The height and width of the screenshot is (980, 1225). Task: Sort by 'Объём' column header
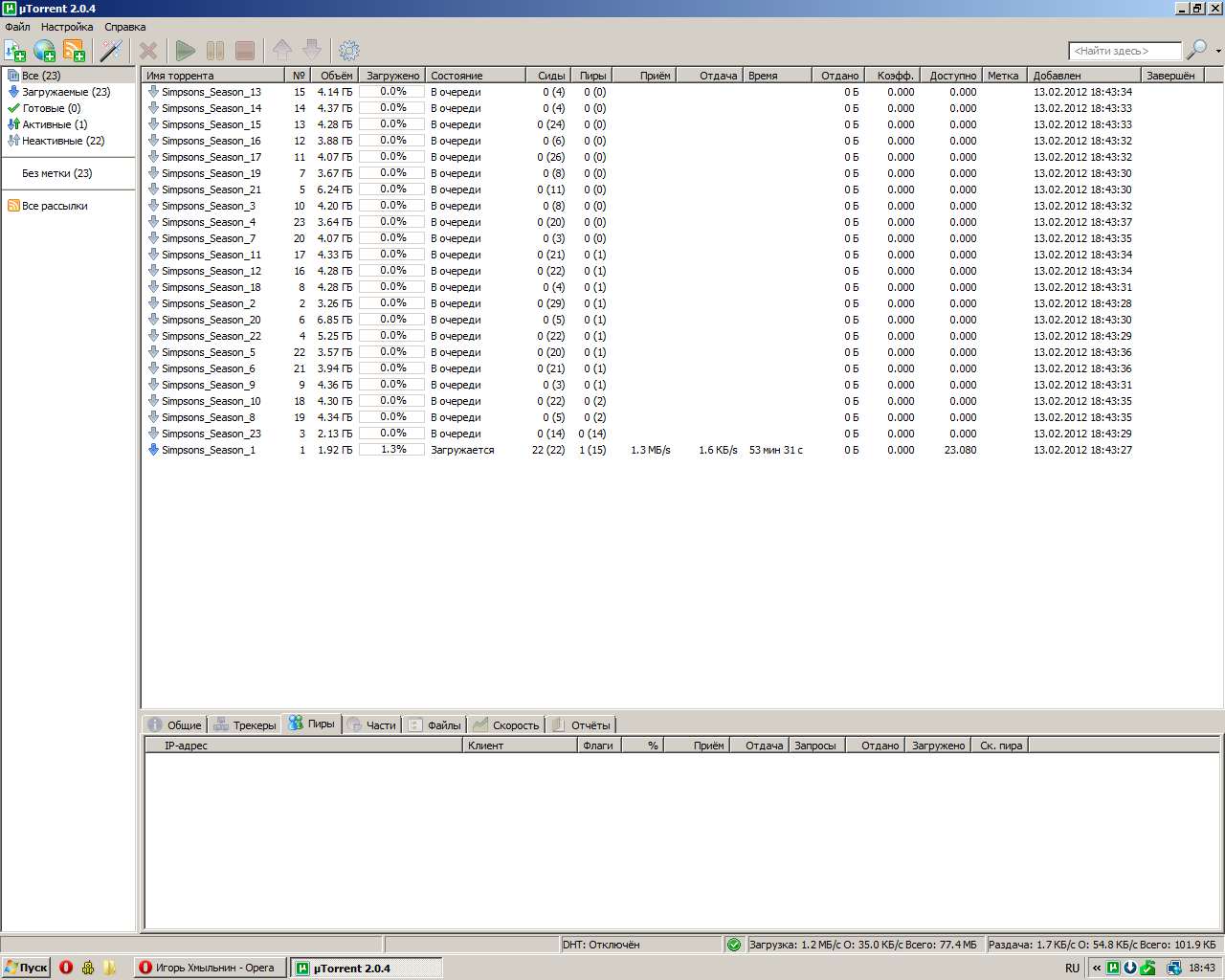334,76
